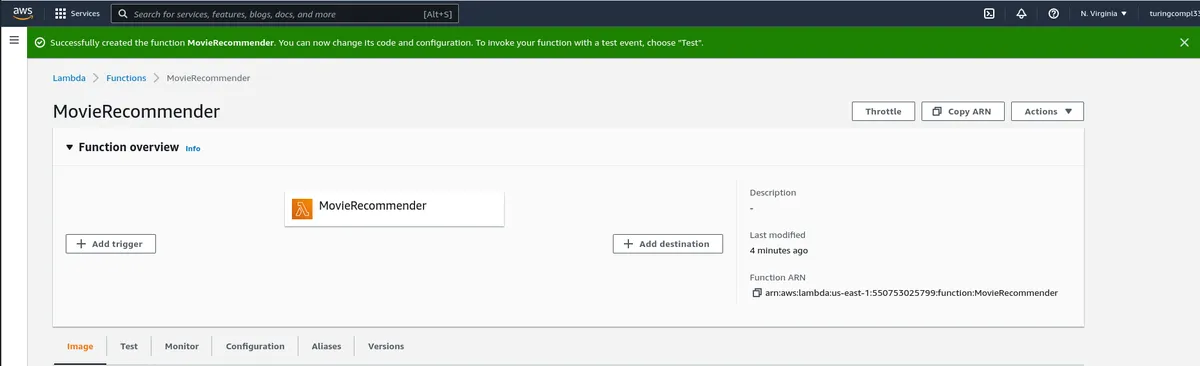Switch to the Aliases tab
Image resolution: width=1200 pixels, height=366 pixels.
pyautogui.click(x=326, y=346)
